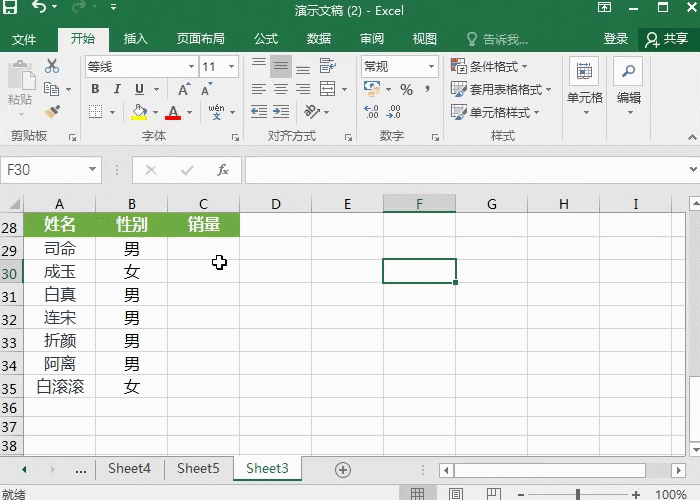This screenshot has width=700, height=500.
Task: Switch to 插入 Insert tab
Action: tap(135, 39)
